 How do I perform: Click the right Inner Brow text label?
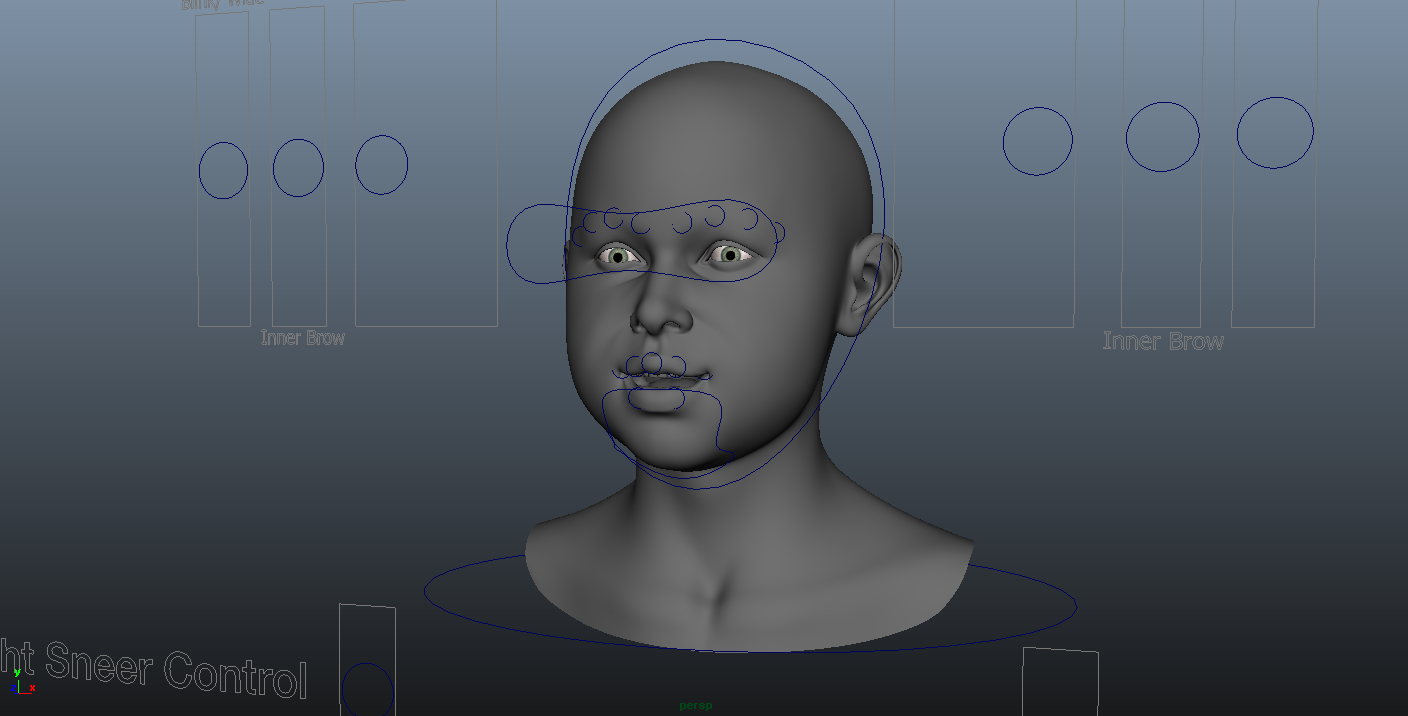pyautogui.click(x=1163, y=340)
